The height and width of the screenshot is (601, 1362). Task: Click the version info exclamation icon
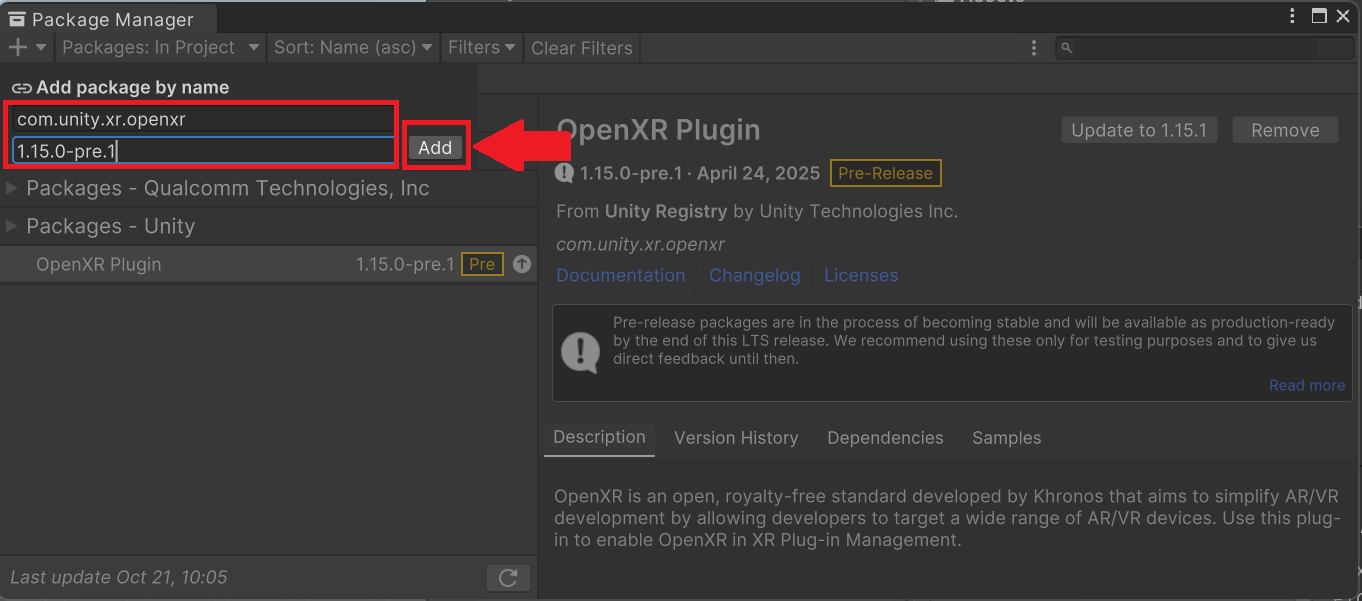(564, 173)
